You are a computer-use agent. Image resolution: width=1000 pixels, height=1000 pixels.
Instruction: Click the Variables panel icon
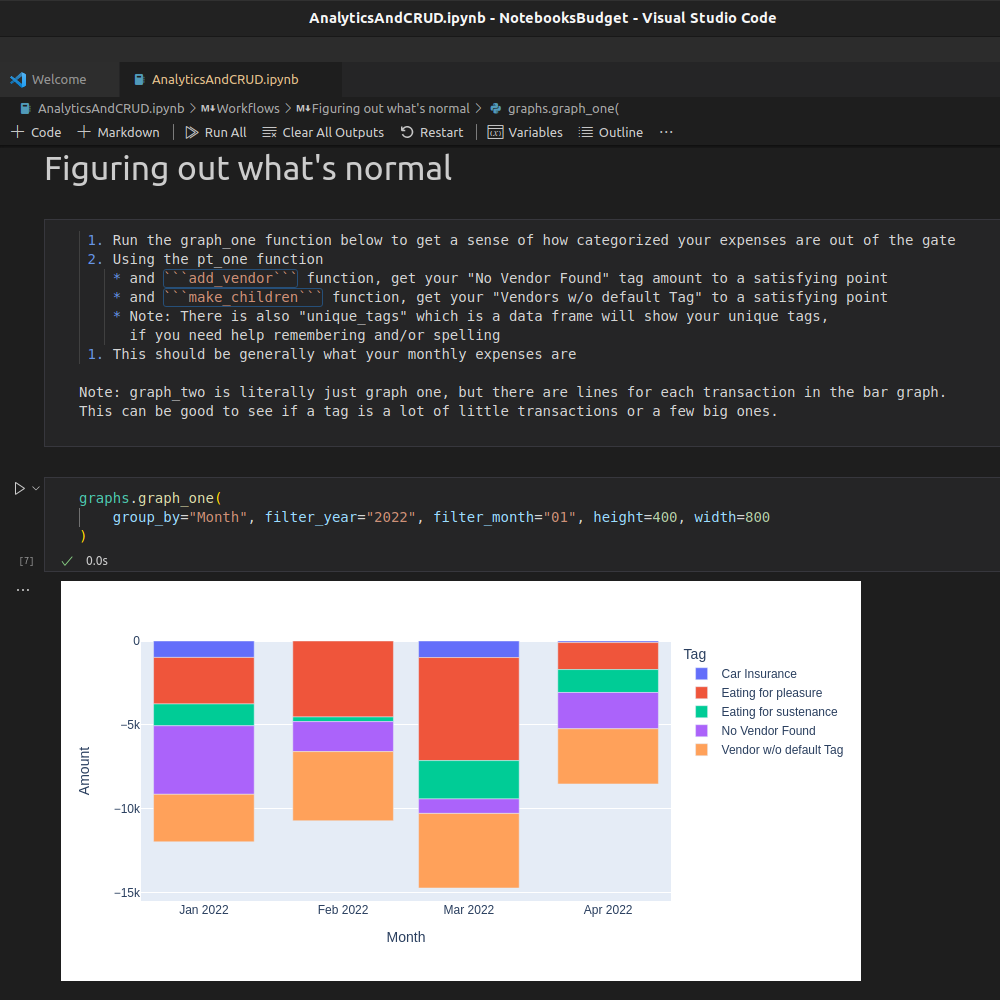(495, 133)
